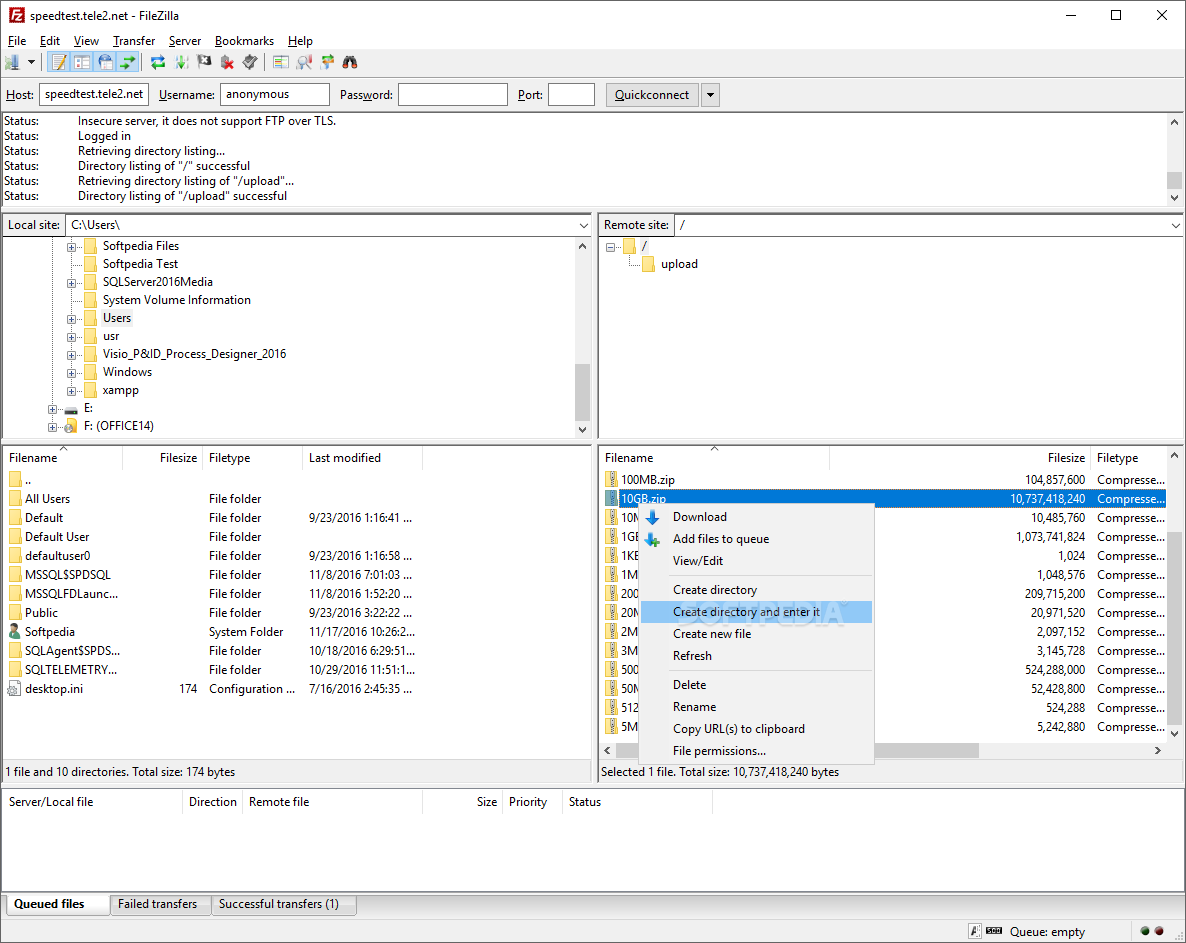Click the local tree vertical scrollbar thumb
Image resolution: width=1186 pixels, height=943 pixels.
tap(582, 392)
